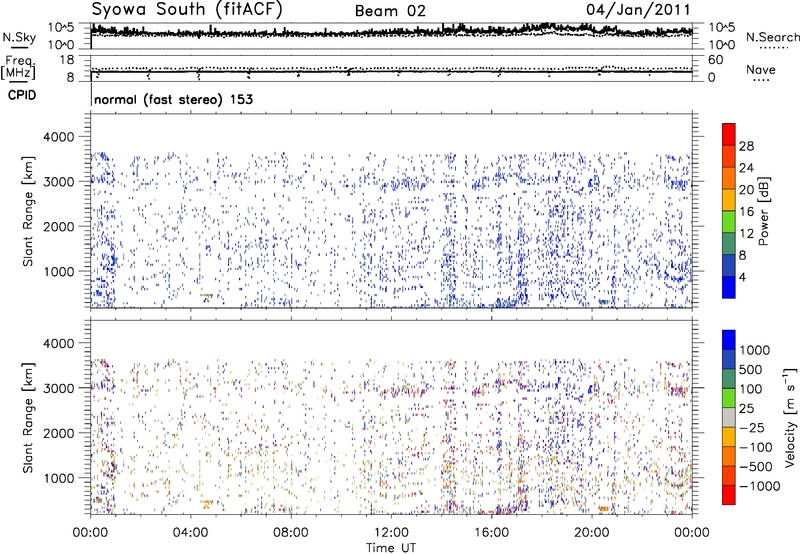
Task: Click the 'Power [dB]' colorbar label
Action: pyautogui.click(x=763, y=211)
